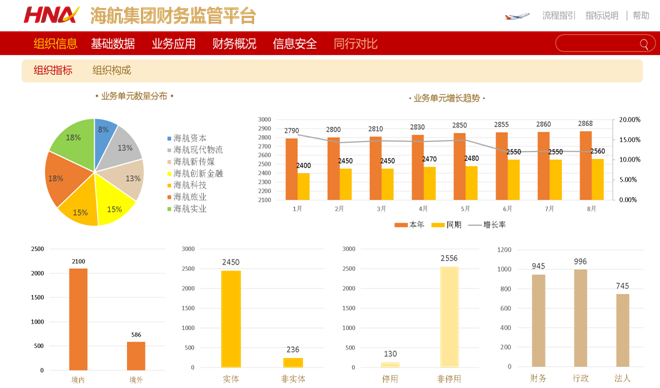Click inside the search input field

point(598,43)
